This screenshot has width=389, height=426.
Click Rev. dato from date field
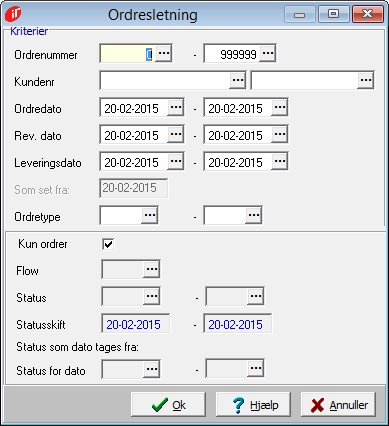click(134, 134)
